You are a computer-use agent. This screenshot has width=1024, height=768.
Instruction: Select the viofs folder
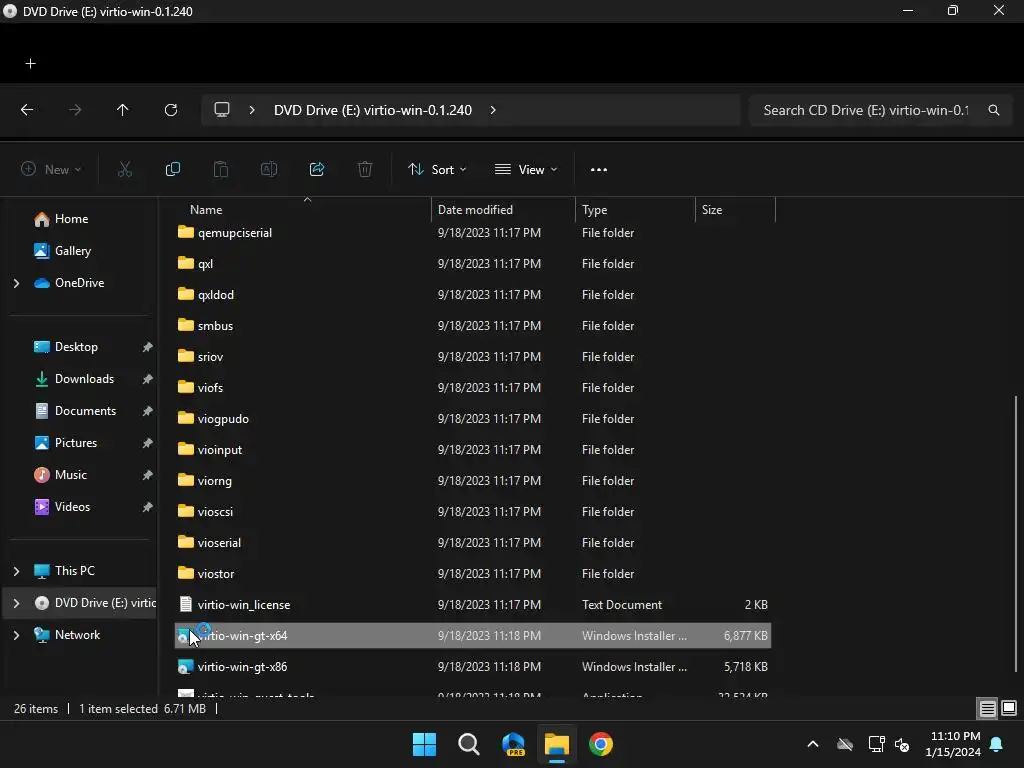[x=473, y=388]
